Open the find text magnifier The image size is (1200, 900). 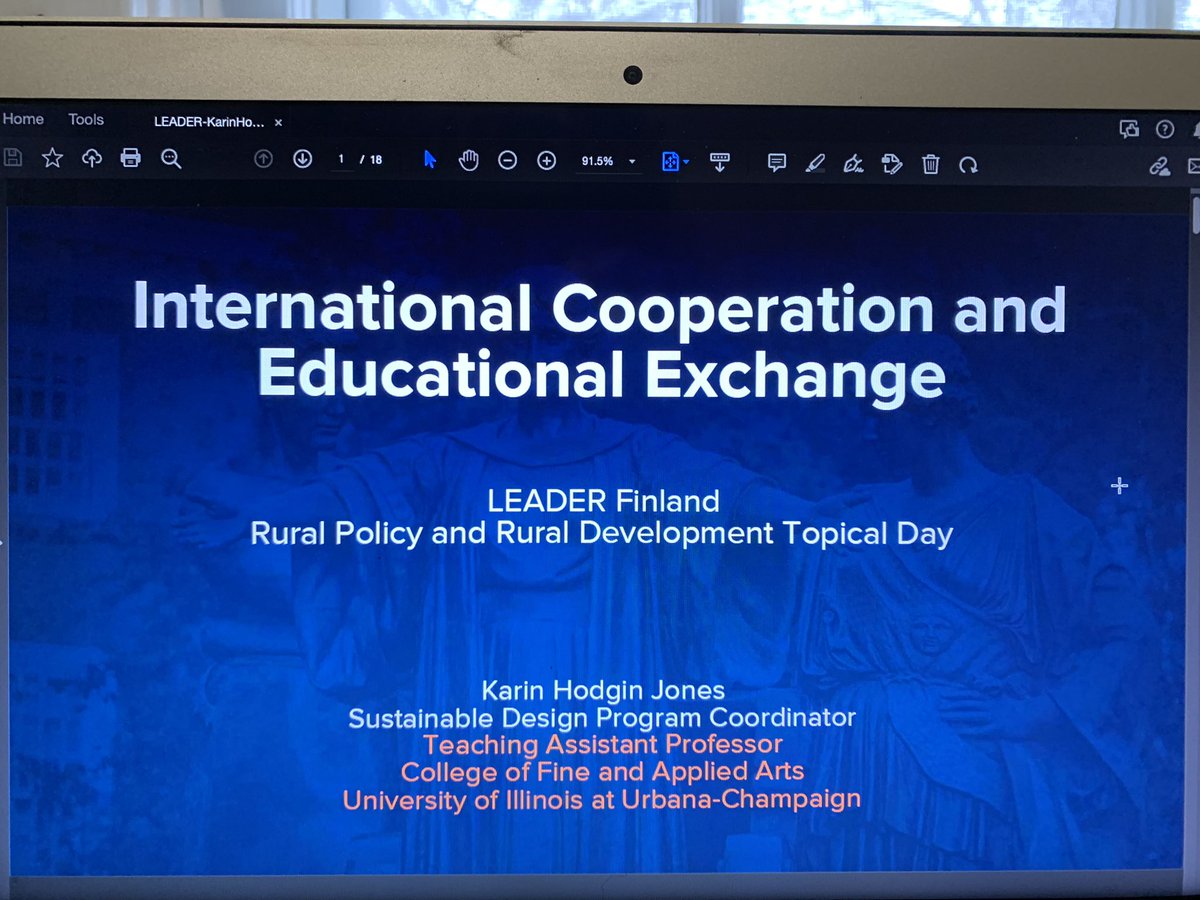tap(171, 158)
